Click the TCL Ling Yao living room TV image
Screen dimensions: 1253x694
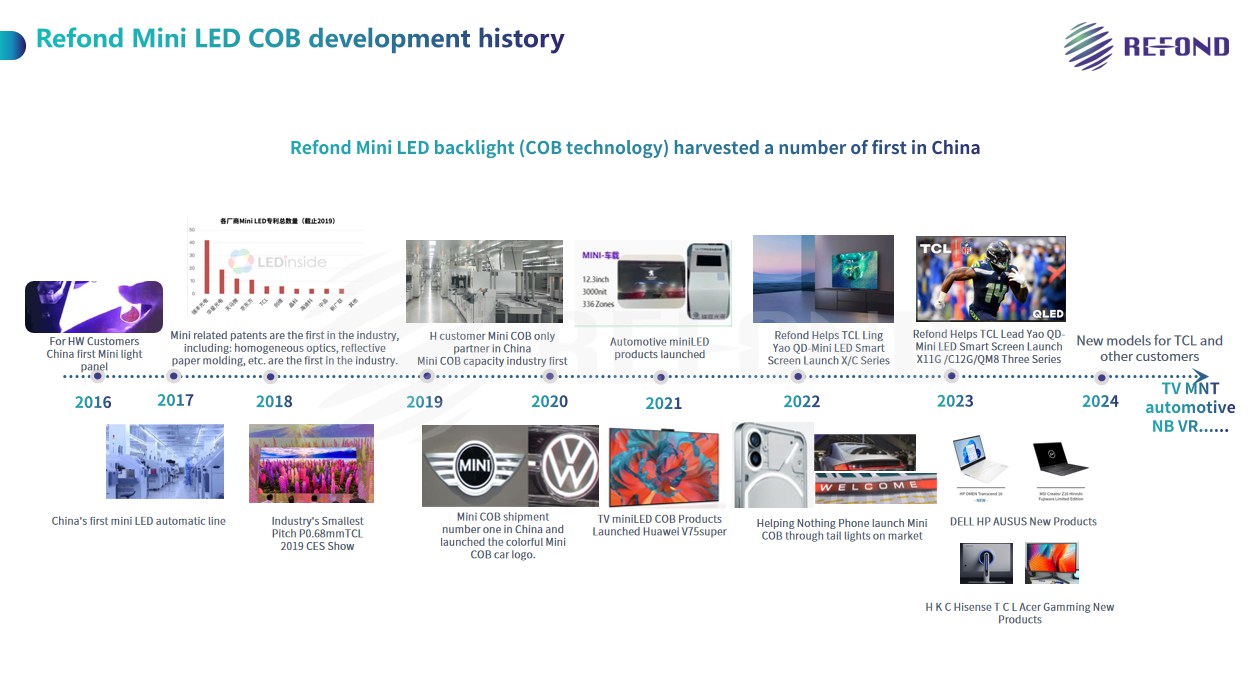pos(823,279)
